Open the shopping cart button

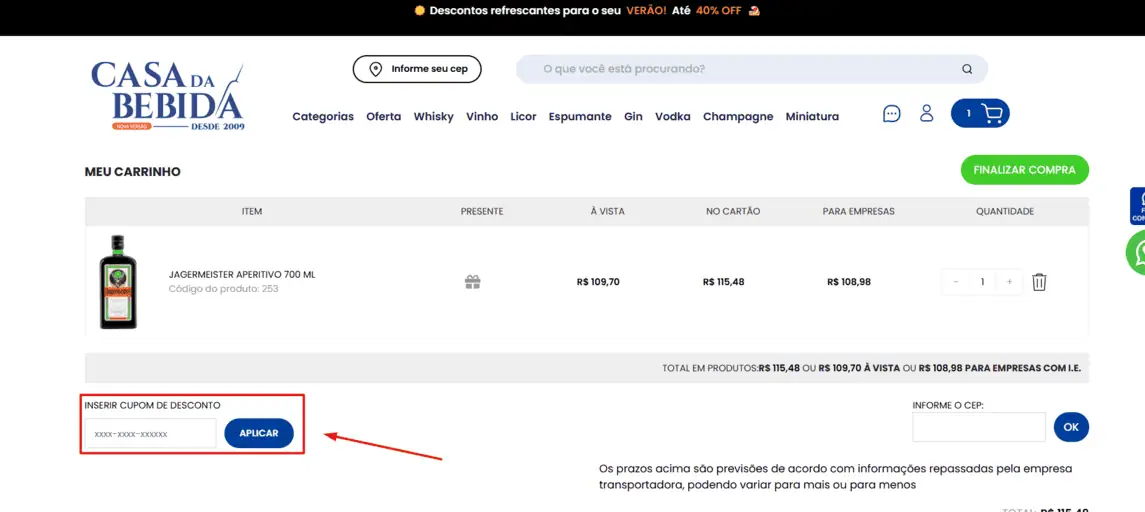coord(980,113)
